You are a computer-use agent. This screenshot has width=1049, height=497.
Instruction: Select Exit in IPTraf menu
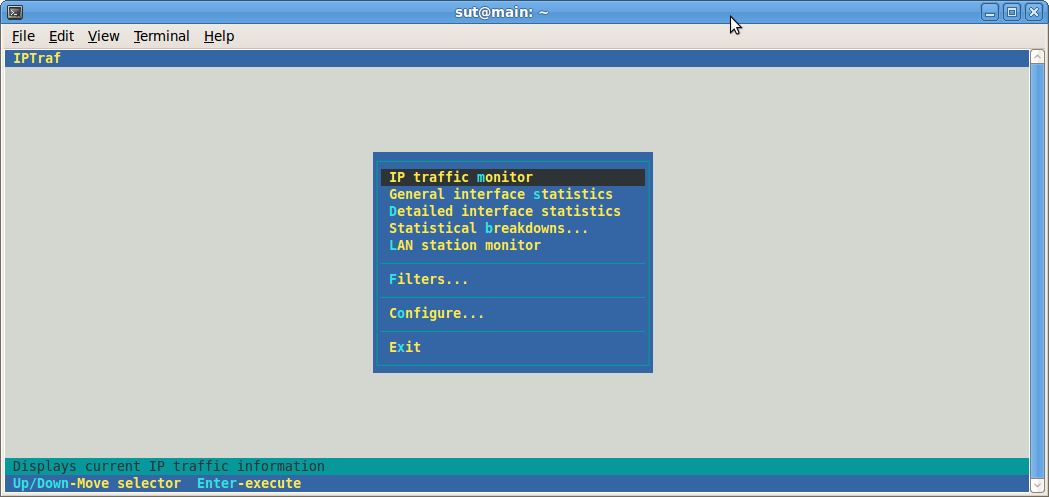[x=405, y=347]
